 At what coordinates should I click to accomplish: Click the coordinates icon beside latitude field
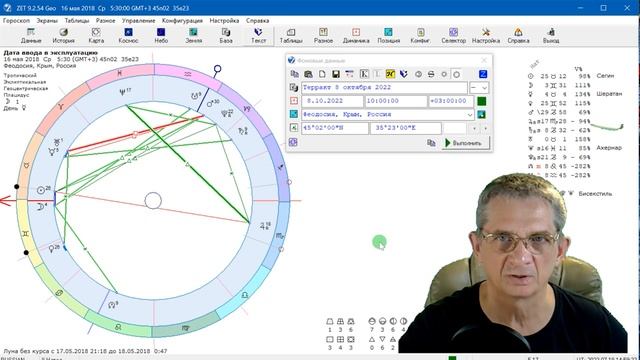(x=293, y=128)
